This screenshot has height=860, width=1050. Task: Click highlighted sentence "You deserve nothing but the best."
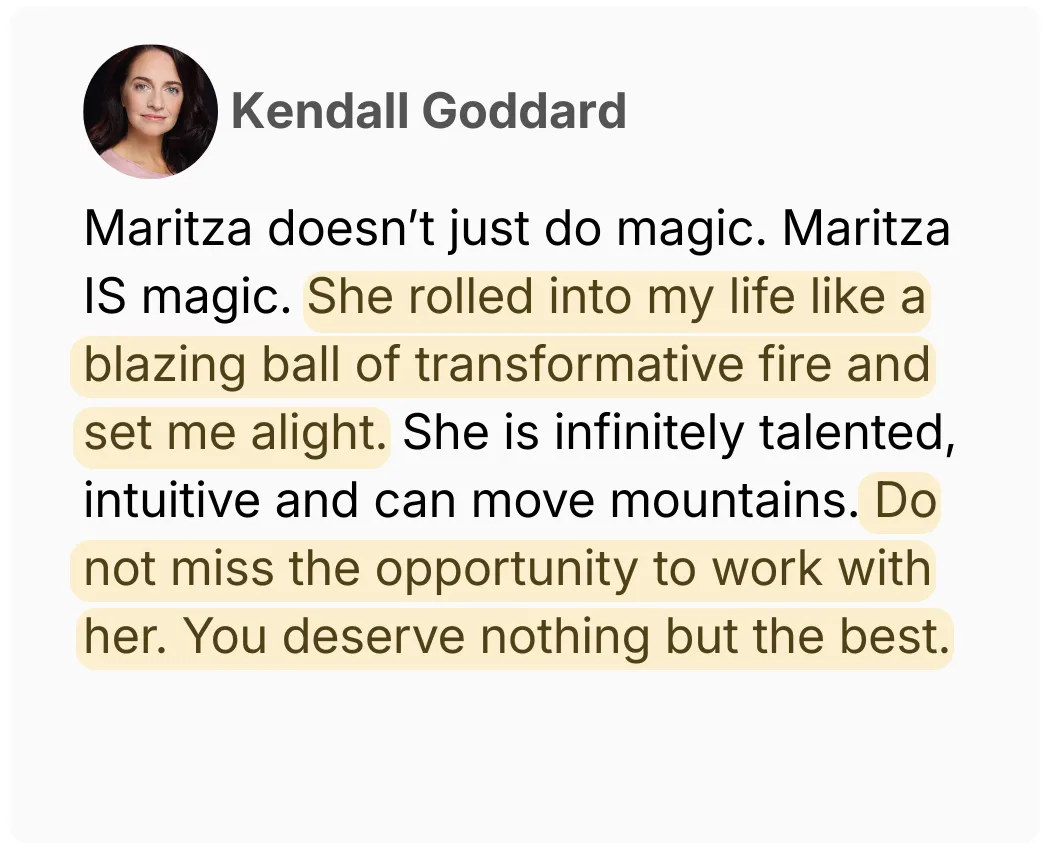[565, 638]
